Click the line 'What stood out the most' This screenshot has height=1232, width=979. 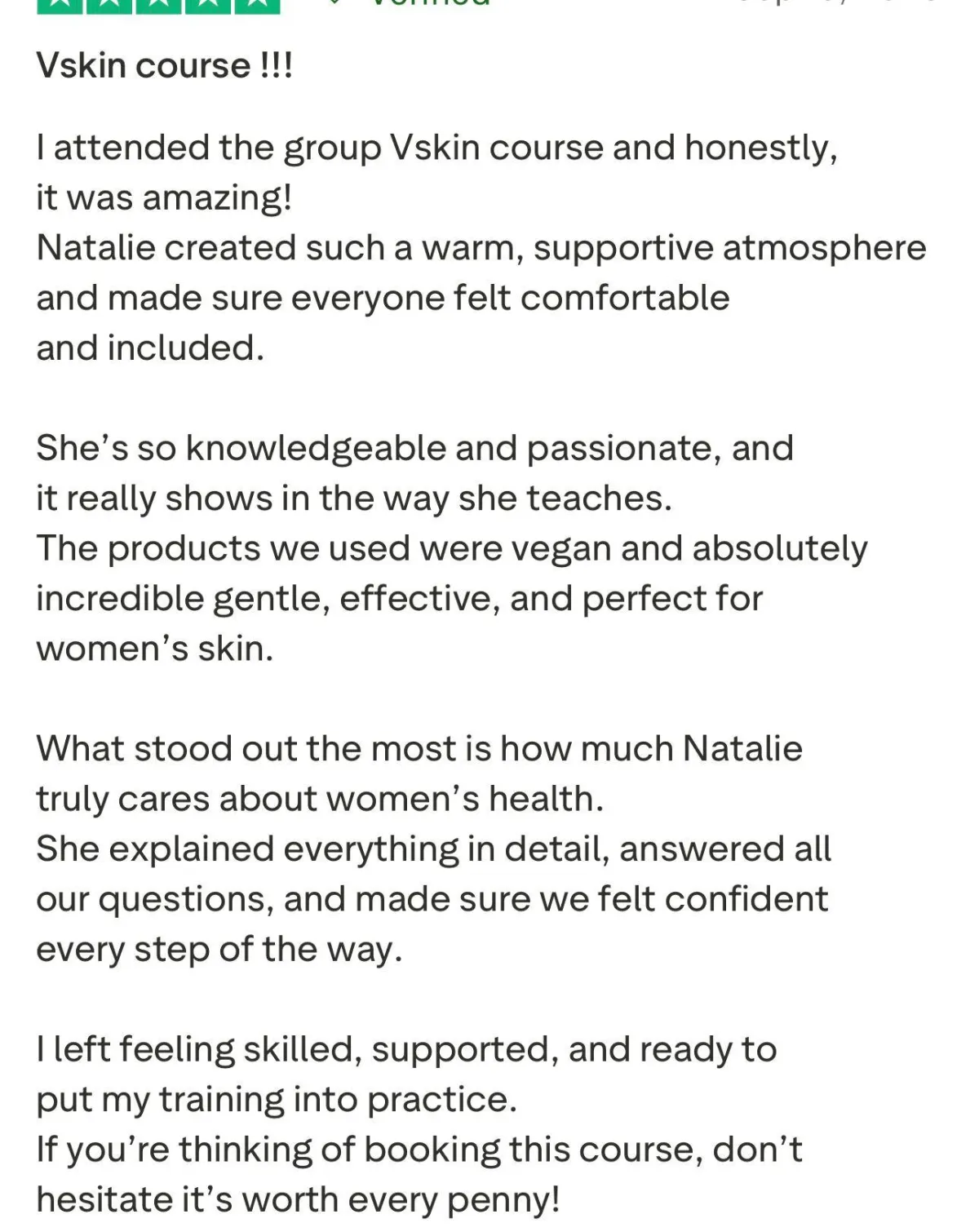point(419,749)
